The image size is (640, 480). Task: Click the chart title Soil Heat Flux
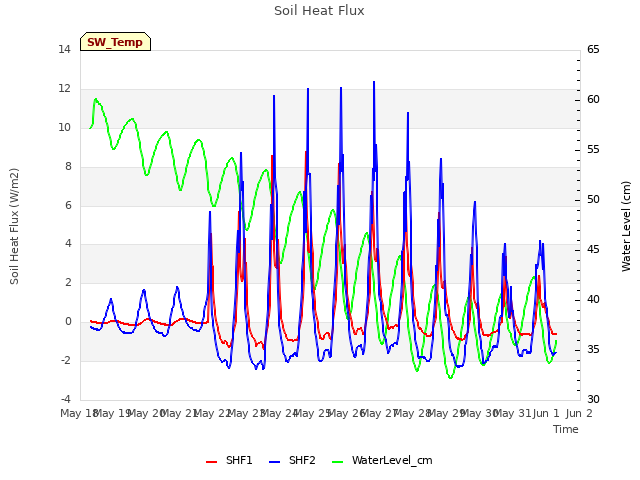(319, 11)
